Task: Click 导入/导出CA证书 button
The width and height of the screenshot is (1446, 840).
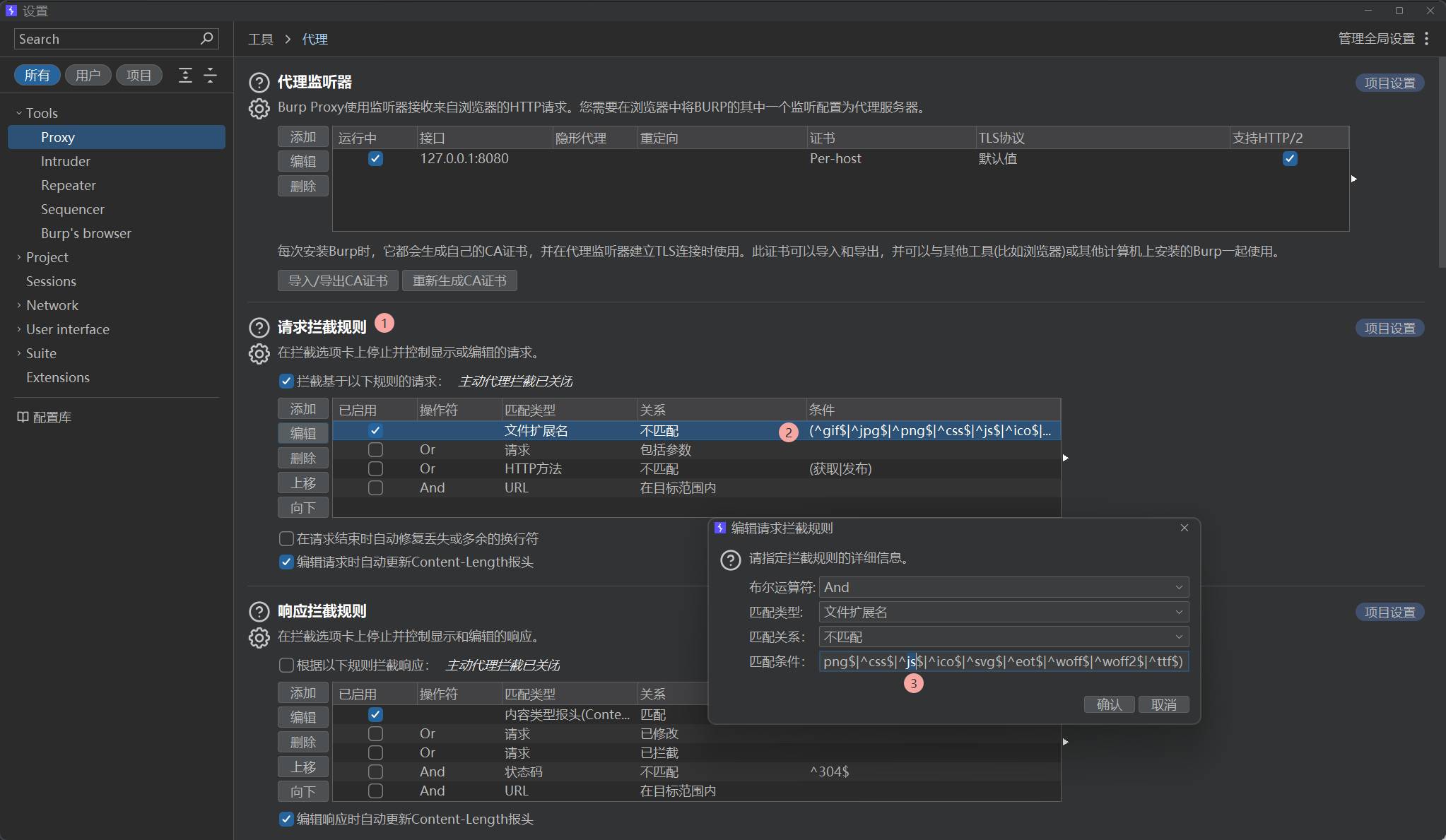Action: tap(338, 280)
